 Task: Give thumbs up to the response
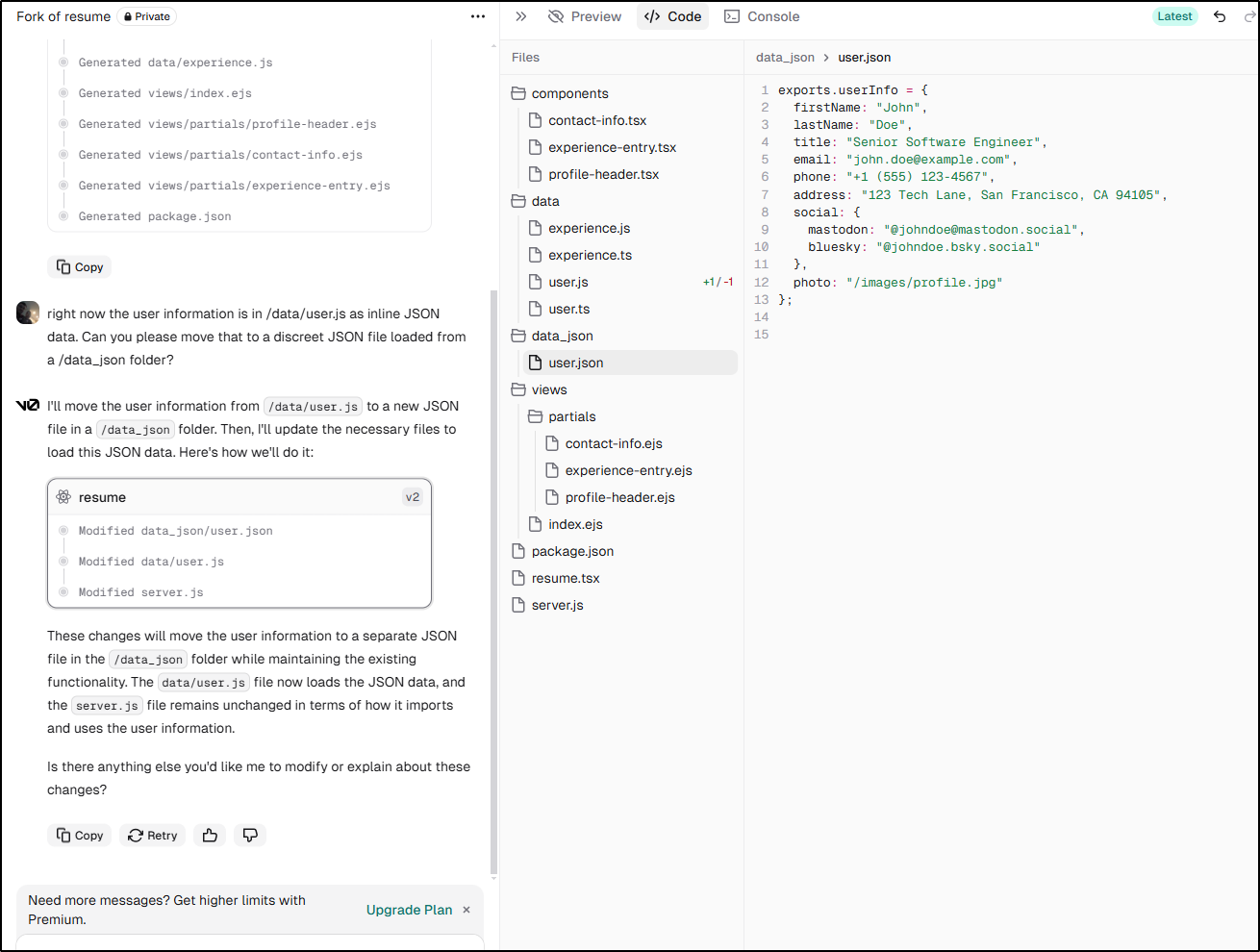(x=210, y=836)
